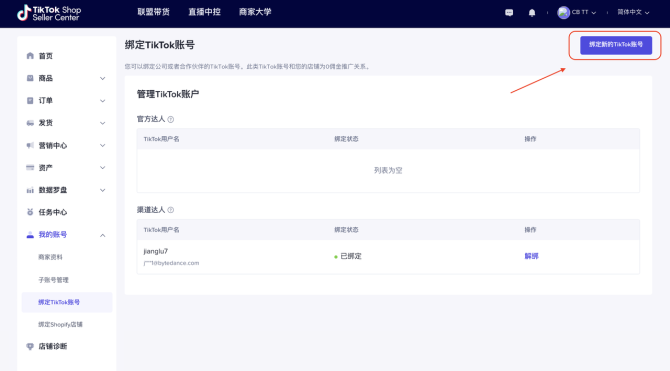
Task: Click the jianglu7 username
Action: pos(156,251)
